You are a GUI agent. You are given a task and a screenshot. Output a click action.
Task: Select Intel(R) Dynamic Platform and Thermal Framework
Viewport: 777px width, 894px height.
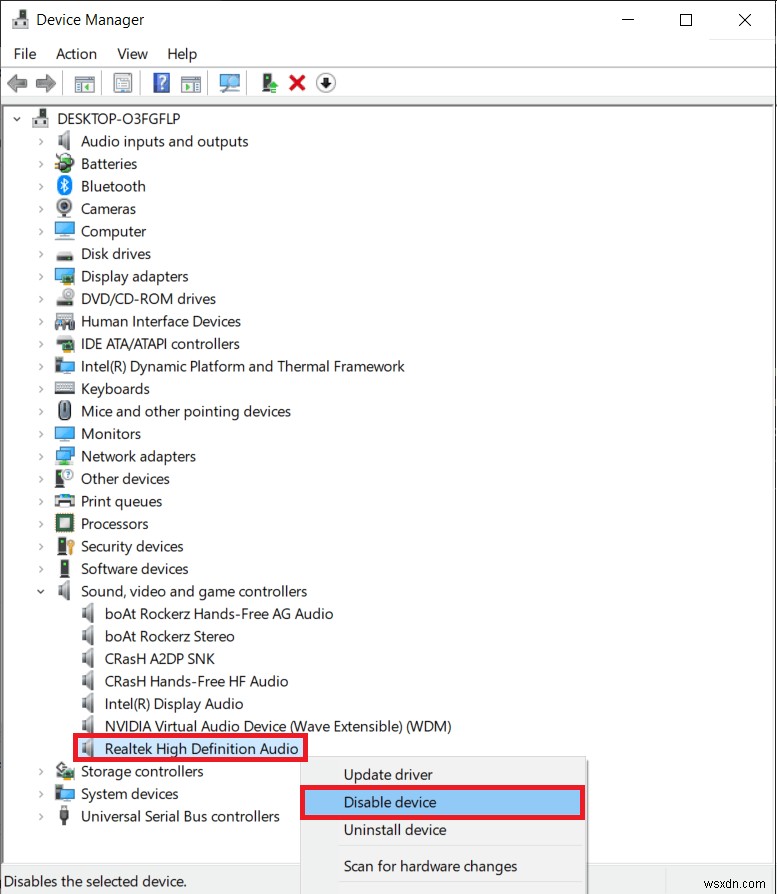coord(242,366)
